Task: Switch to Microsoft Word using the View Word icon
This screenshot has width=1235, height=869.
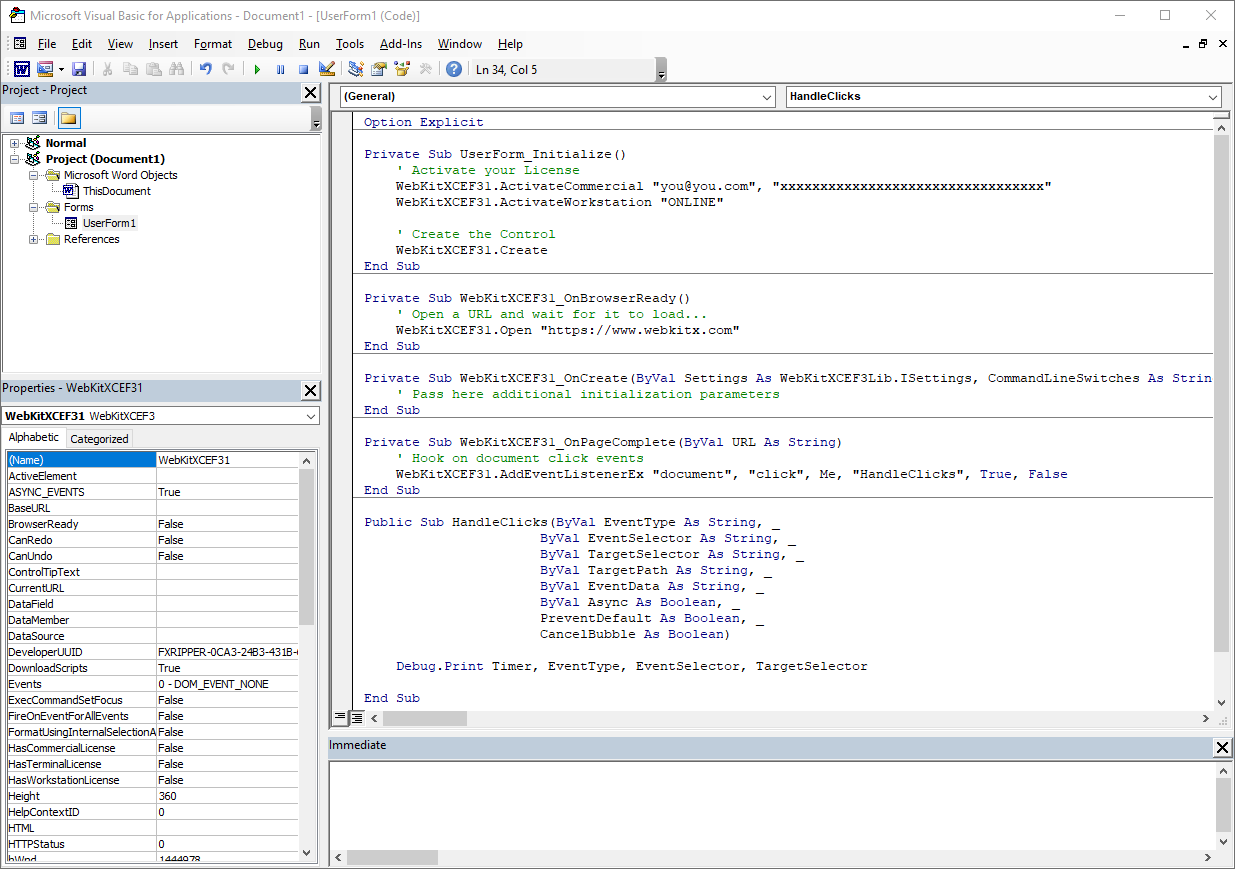Action: tap(21, 69)
